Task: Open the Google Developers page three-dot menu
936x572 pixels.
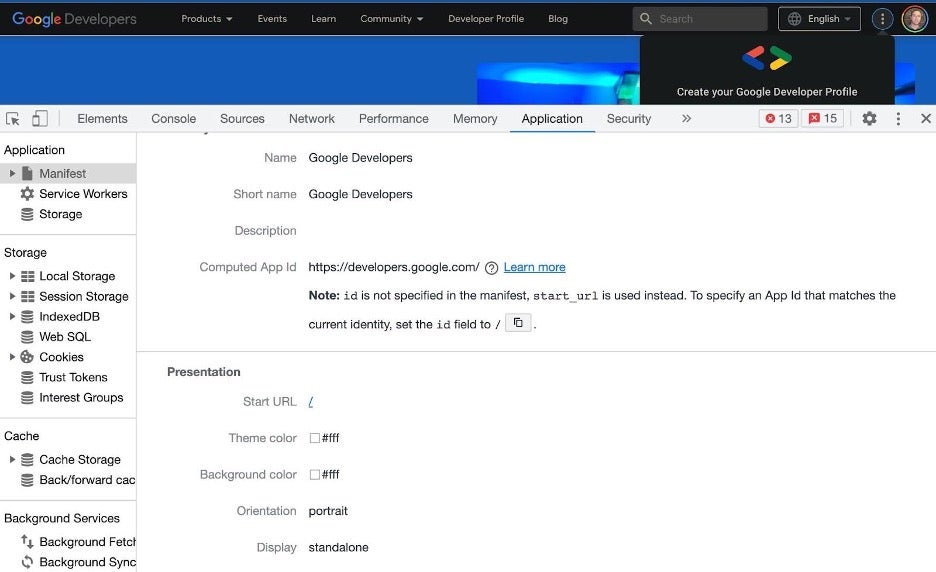Action: (882, 19)
